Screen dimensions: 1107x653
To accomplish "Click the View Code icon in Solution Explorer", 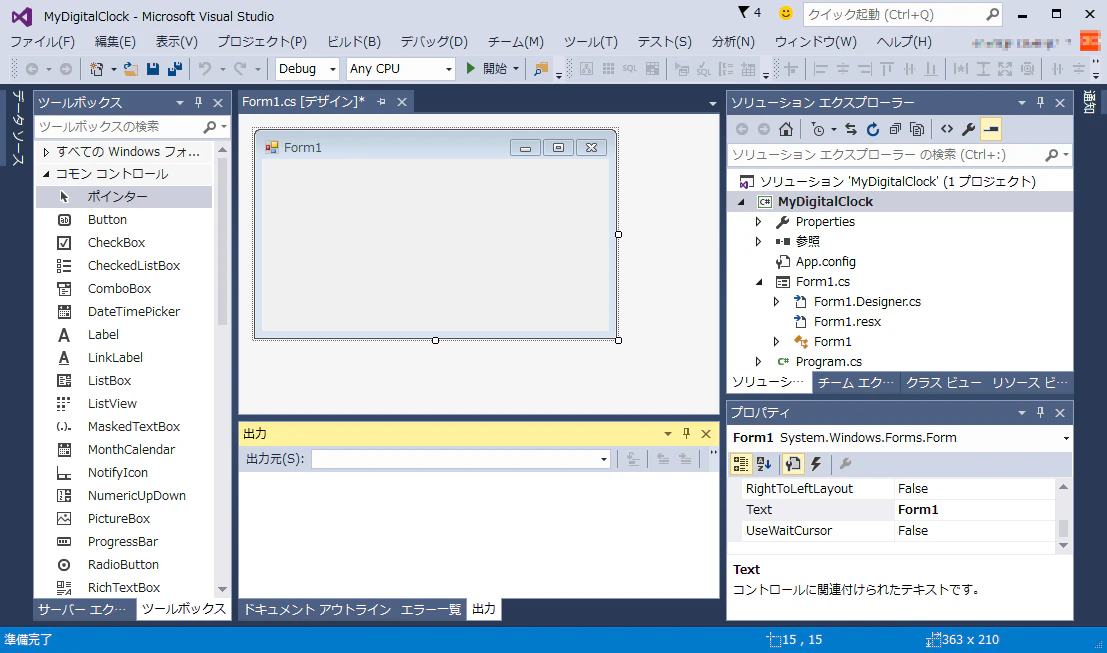I will pyautogui.click(x=947, y=129).
